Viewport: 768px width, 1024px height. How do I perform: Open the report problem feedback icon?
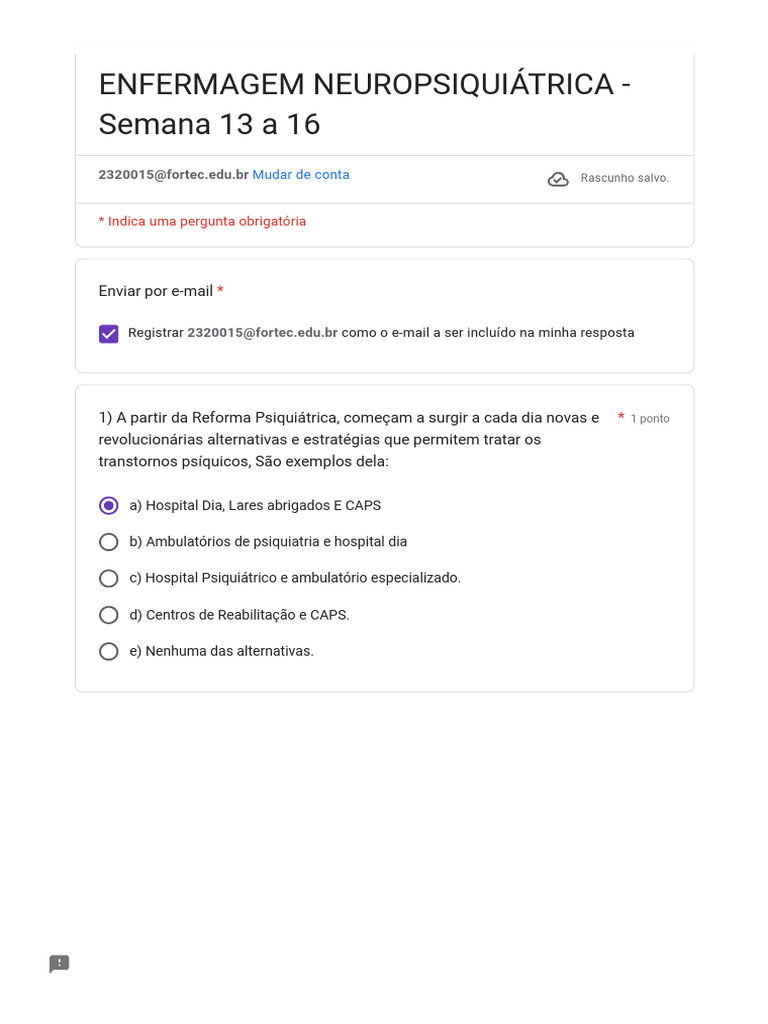(60, 964)
